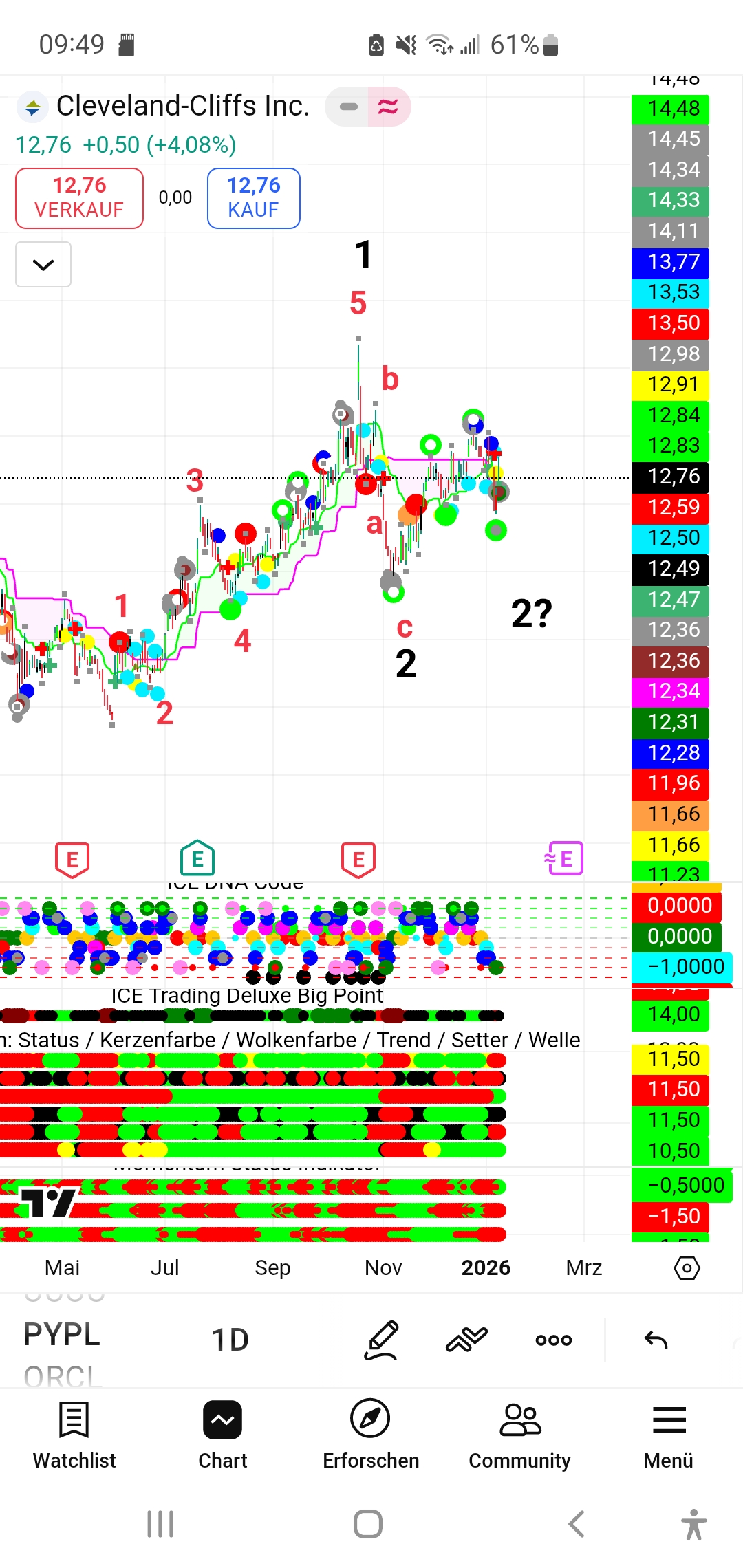Switch to the Watchlist tab

(x=74, y=1435)
